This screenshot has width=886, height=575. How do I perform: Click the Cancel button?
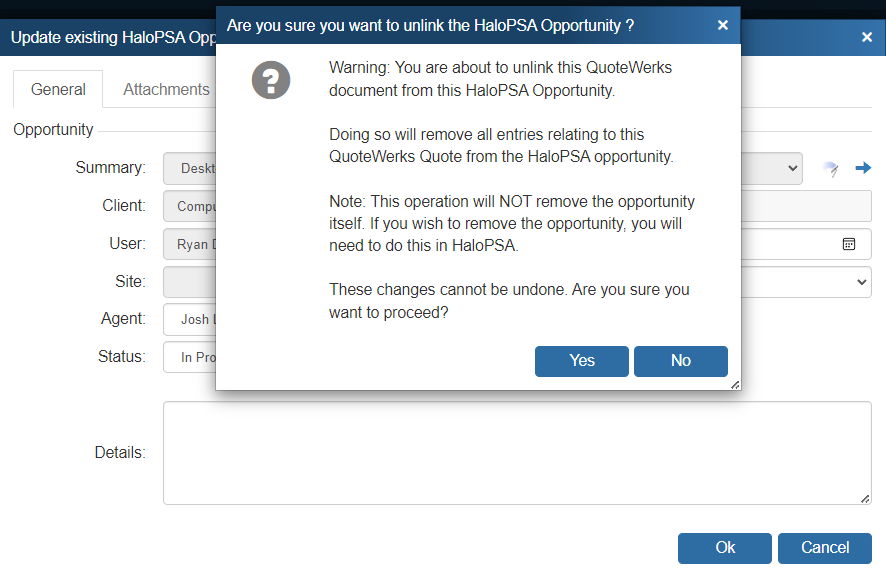pyautogui.click(x=825, y=548)
